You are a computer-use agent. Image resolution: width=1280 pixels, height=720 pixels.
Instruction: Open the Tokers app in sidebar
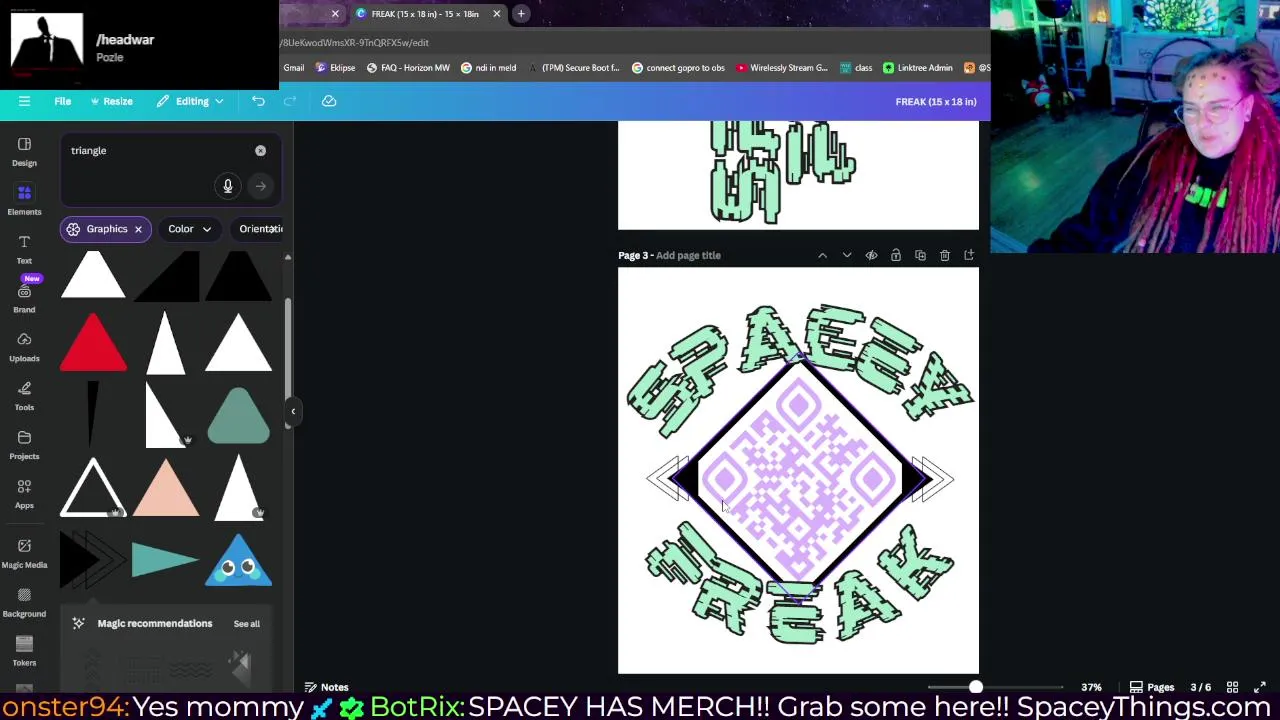tap(24, 651)
